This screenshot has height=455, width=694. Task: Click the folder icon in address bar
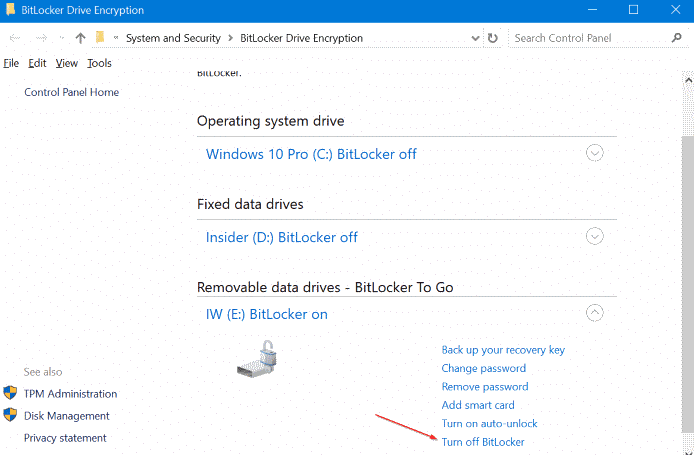(x=100, y=38)
